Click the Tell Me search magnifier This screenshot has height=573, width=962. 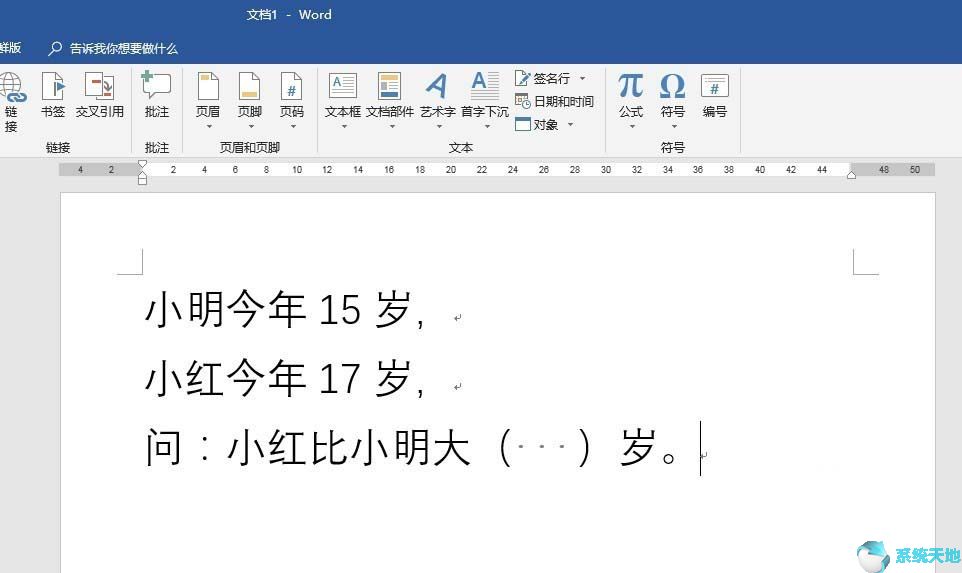[x=55, y=48]
